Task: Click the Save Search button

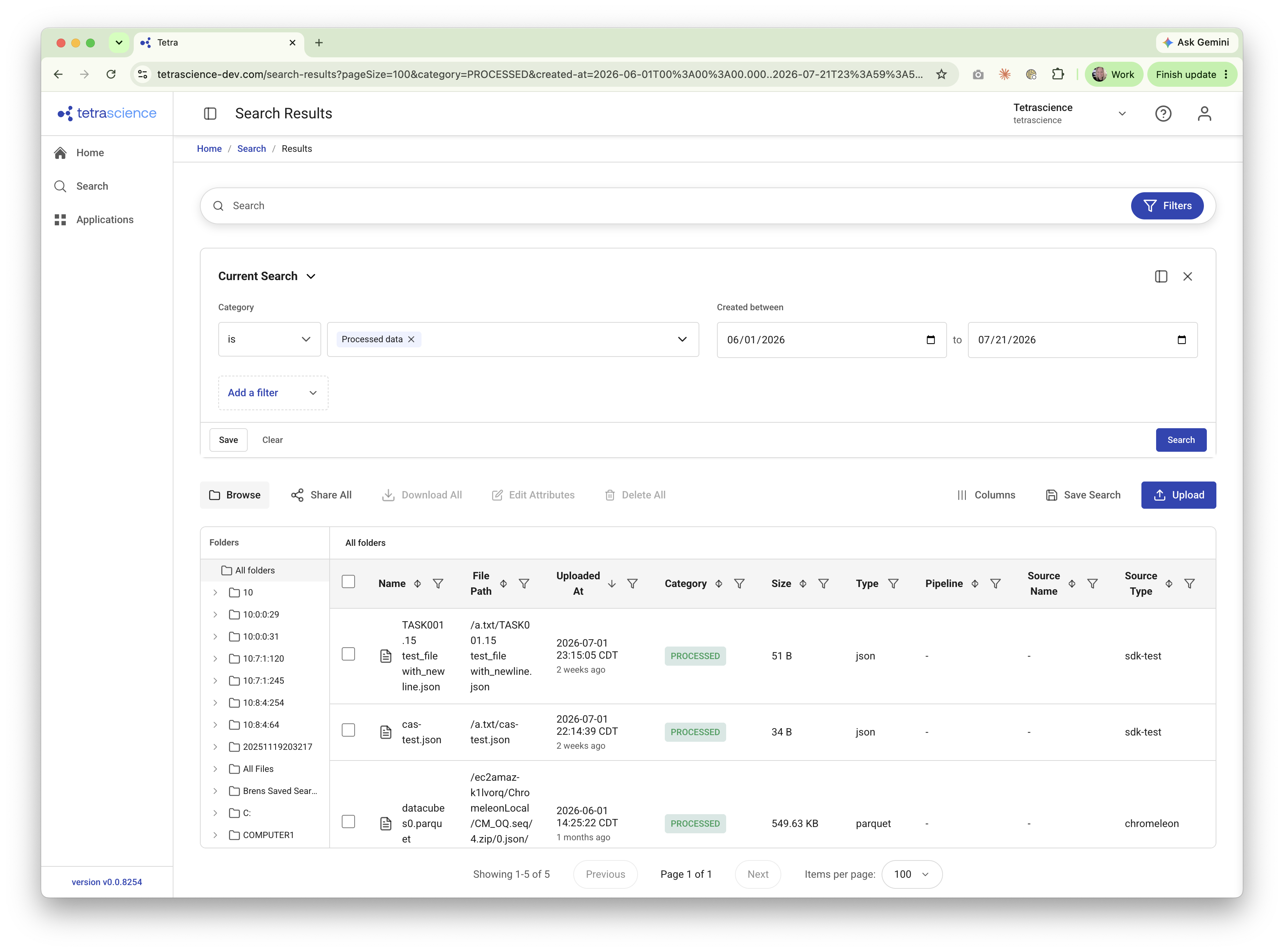Action: (1083, 495)
